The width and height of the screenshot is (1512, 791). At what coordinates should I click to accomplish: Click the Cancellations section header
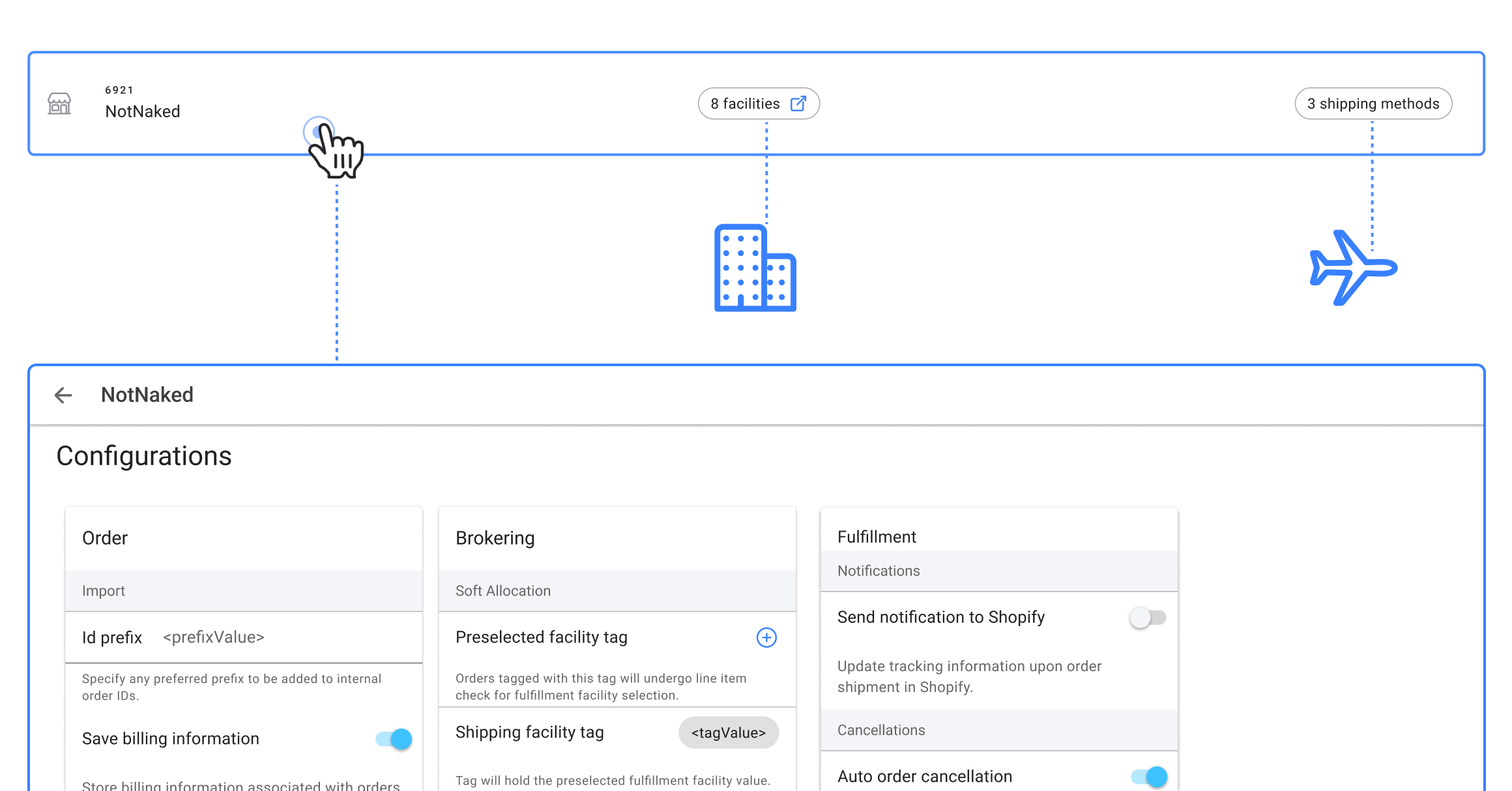pyautogui.click(x=881, y=730)
